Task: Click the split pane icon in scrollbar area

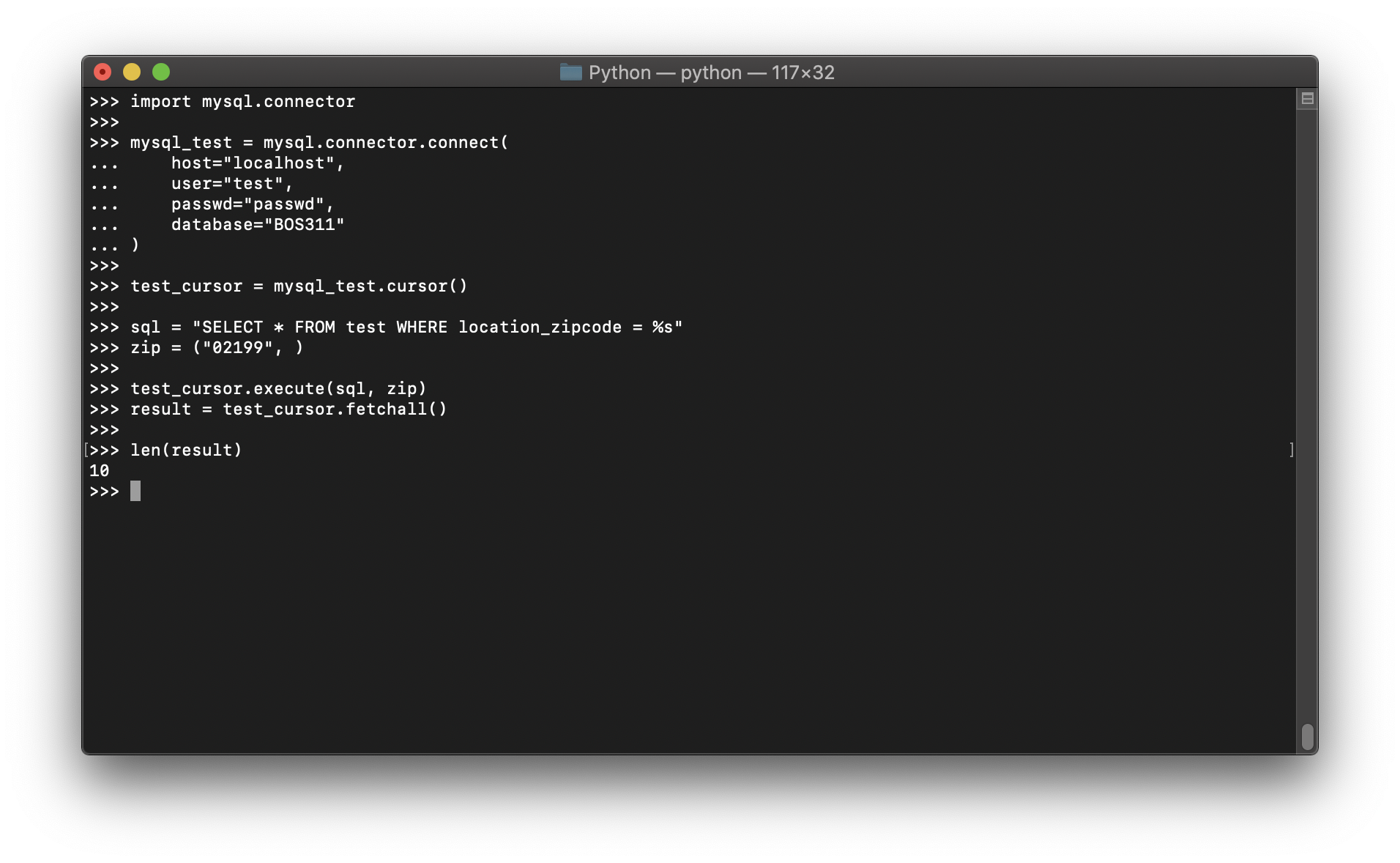Action: coord(1308,98)
